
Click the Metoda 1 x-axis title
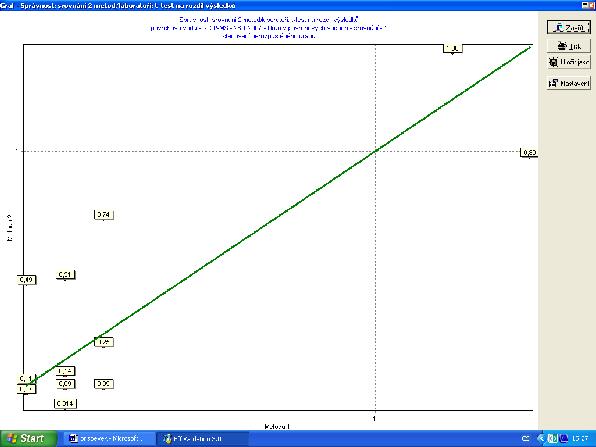277,426
